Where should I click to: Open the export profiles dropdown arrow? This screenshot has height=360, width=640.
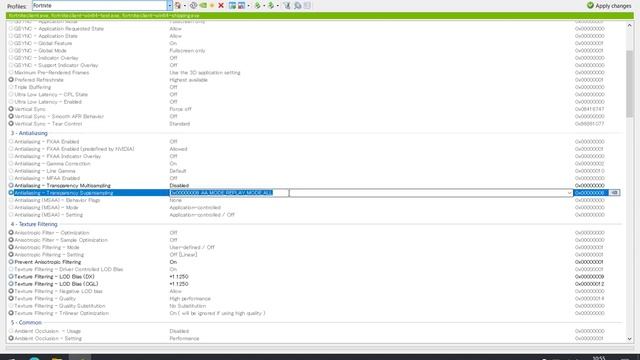[264, 5]
